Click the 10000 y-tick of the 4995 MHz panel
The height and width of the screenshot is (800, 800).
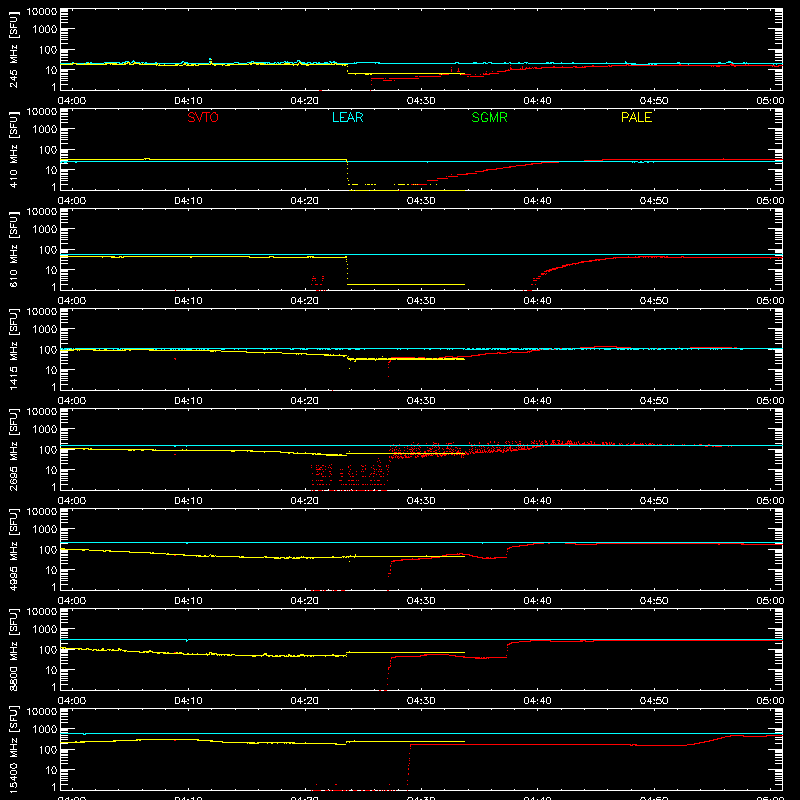point(42,512)
